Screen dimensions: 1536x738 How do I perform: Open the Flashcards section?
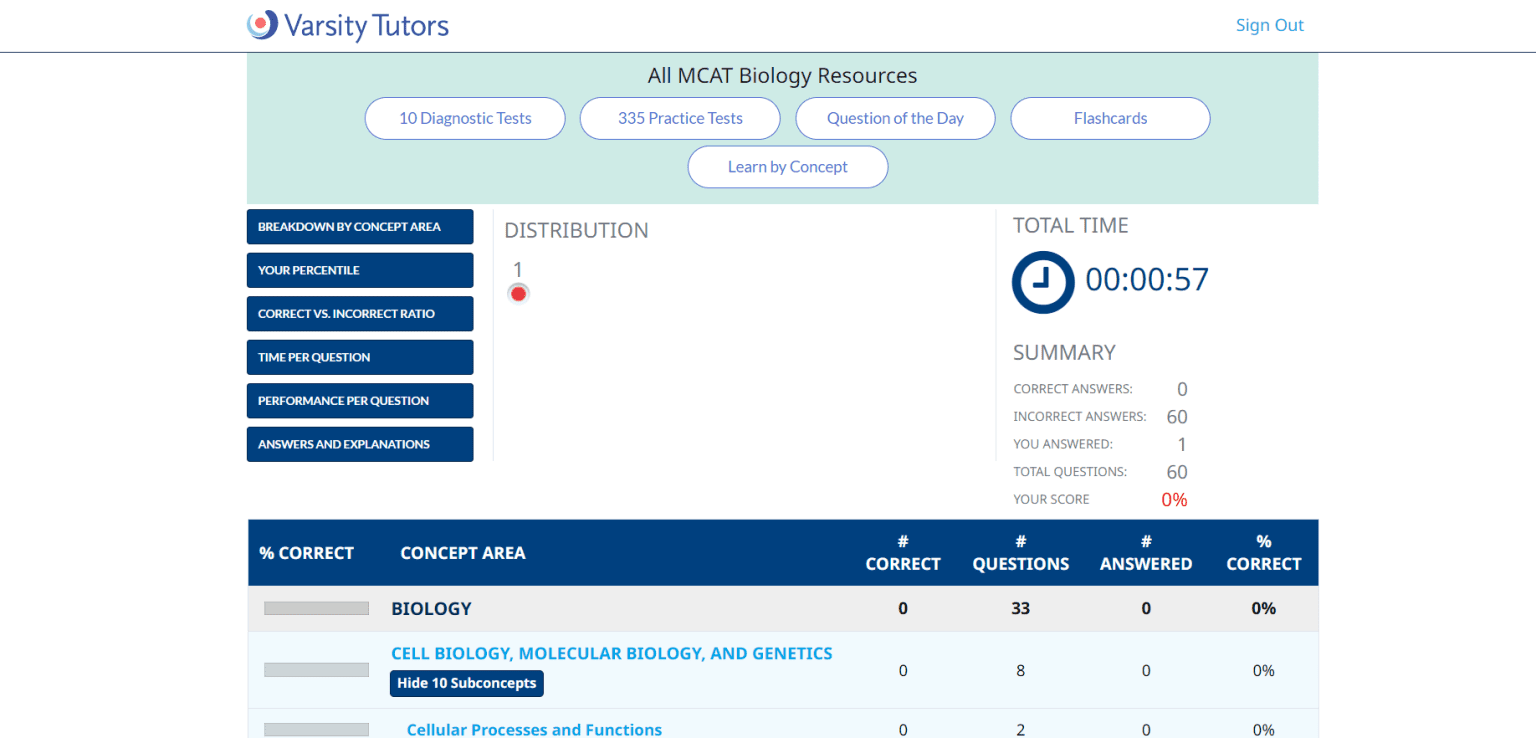click(1110, 118)
